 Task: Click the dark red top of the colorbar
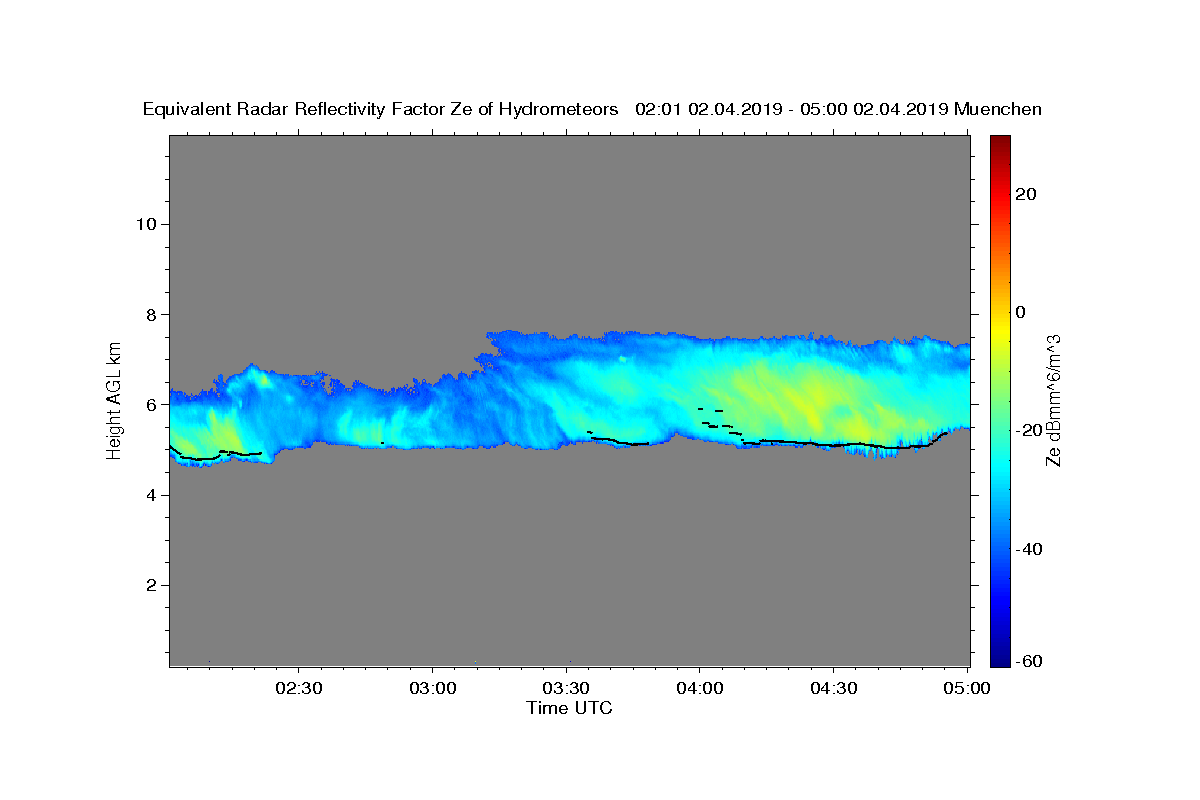pyautogui.click(x=1000, y=142)
